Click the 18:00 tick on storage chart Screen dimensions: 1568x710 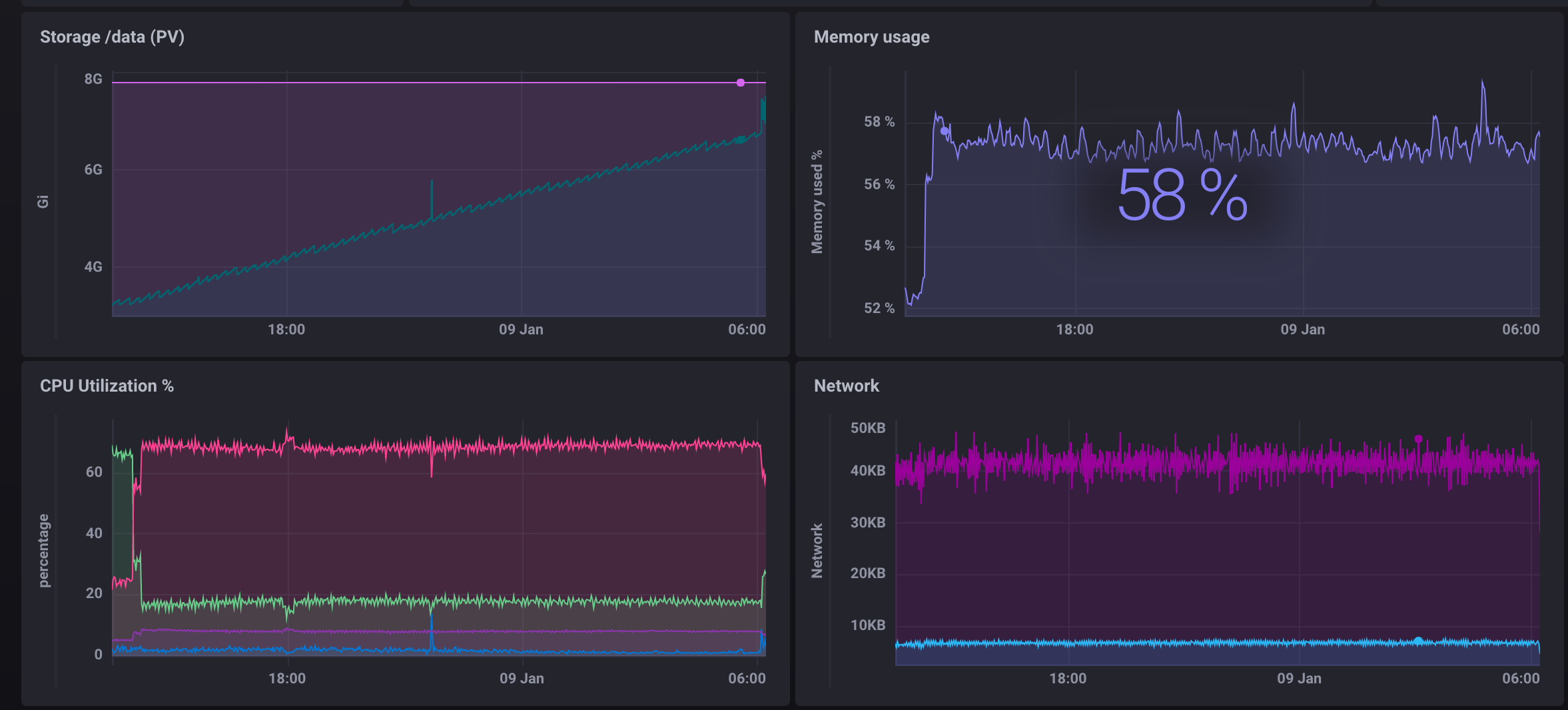coord(286,330)
